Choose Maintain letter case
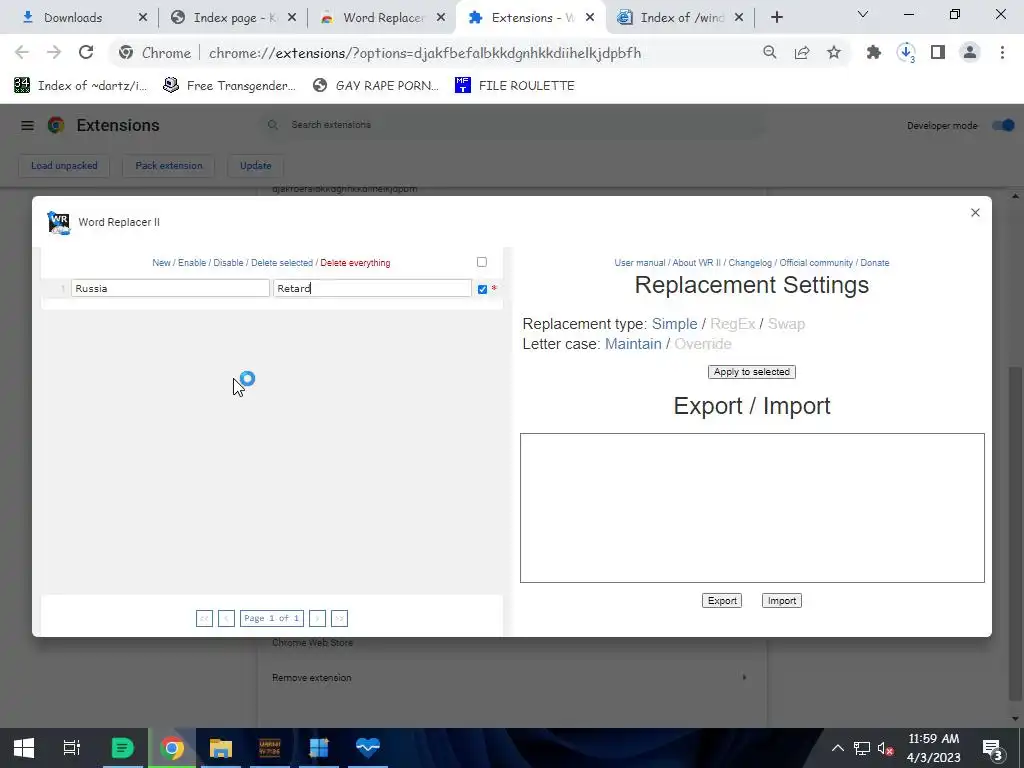Image resolution: width=1024 pixels, height=768 pixels. click(x=633, y=344)
